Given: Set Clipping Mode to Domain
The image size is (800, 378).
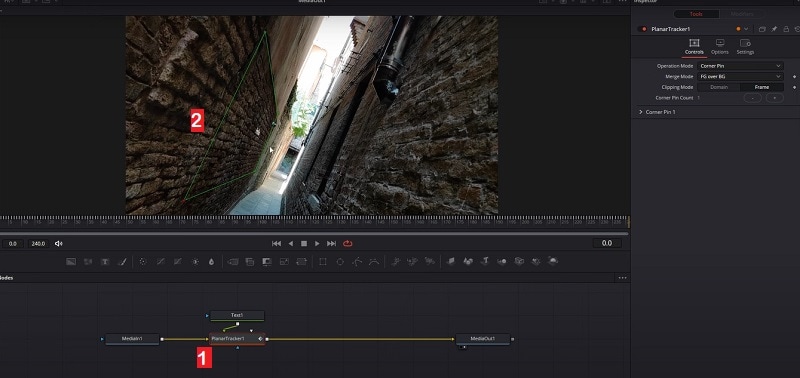Looking at the screenshot, I should click(719, 87).
